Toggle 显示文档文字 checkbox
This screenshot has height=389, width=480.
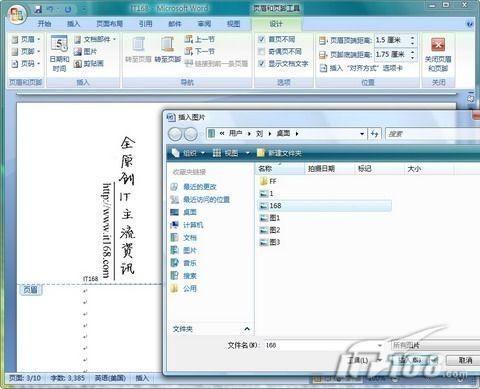pos(262,63)
